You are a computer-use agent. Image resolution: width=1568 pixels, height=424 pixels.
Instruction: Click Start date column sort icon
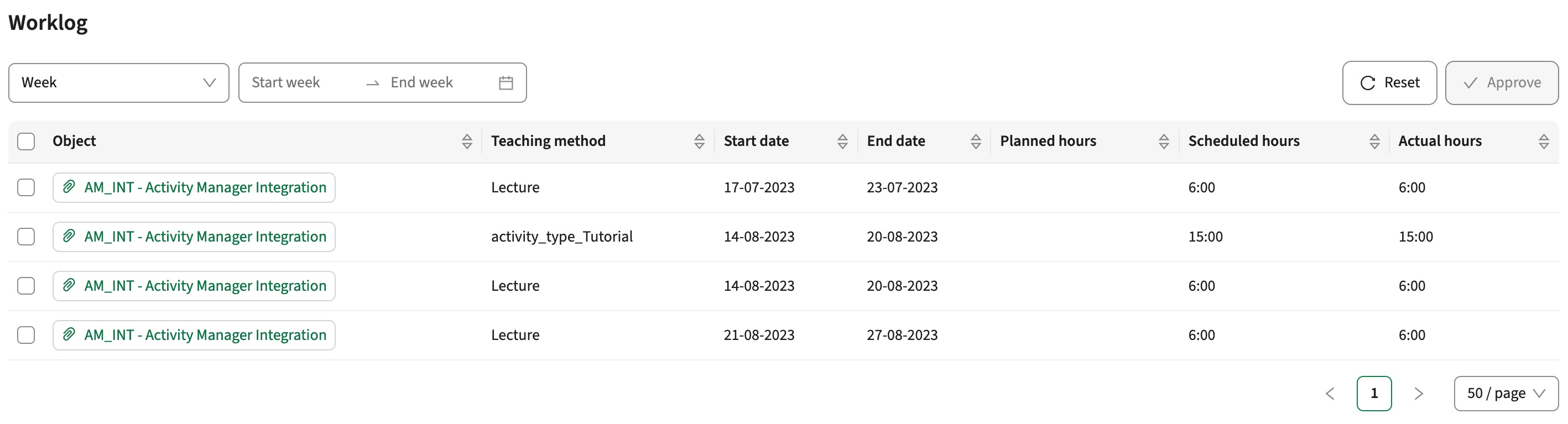coord(842,141)
